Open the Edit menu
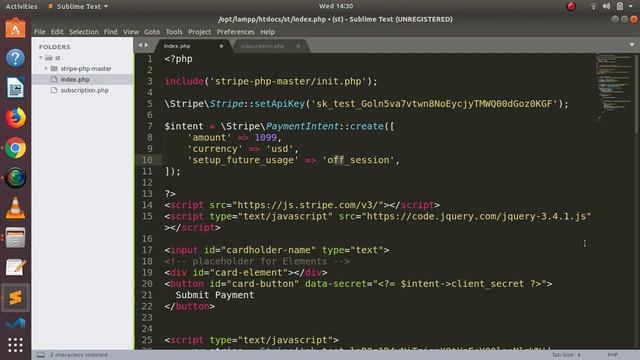Screen dimensions: 640x360 [57, 32]
